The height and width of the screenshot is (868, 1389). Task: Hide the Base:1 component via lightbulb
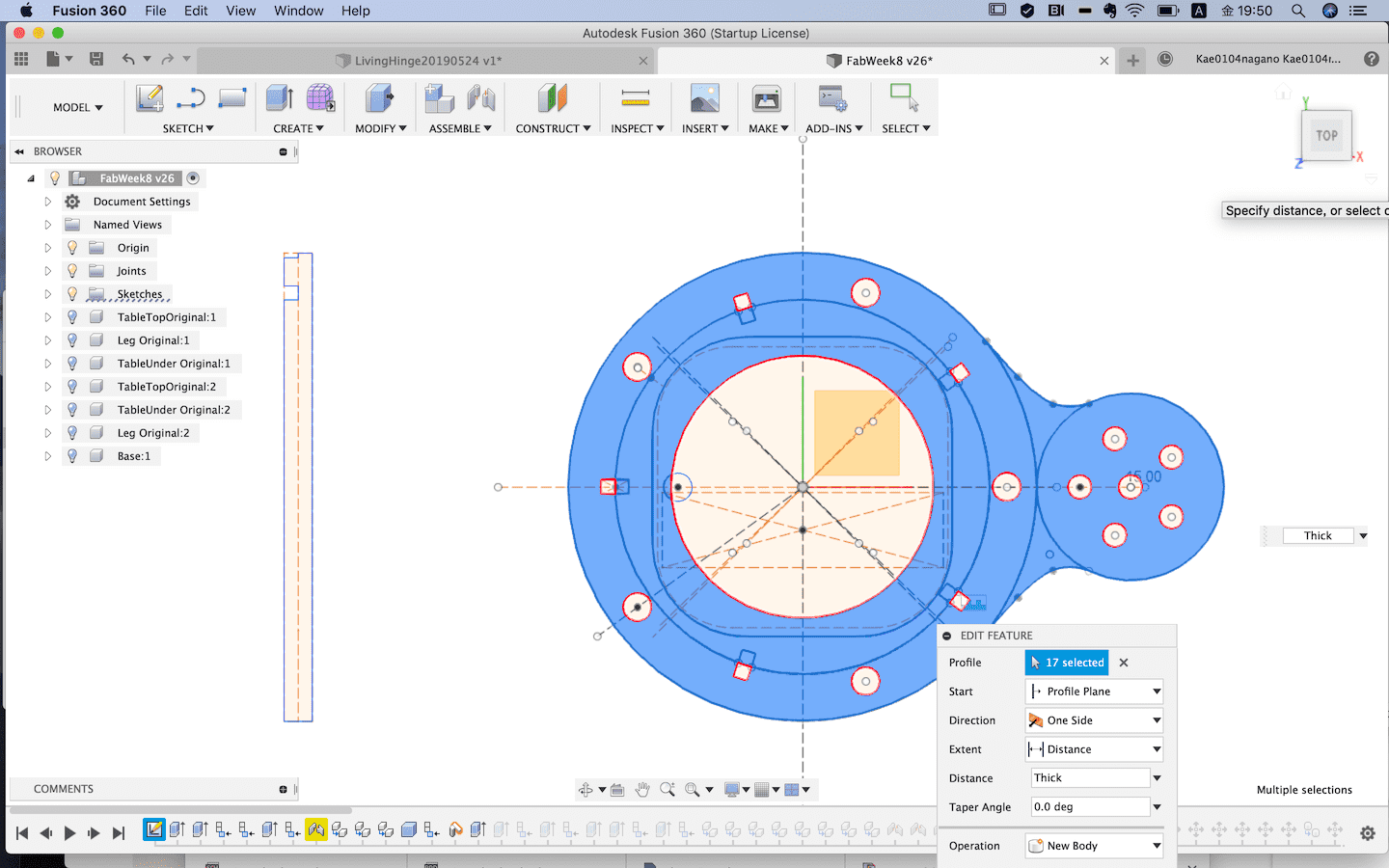pos(72,456)
